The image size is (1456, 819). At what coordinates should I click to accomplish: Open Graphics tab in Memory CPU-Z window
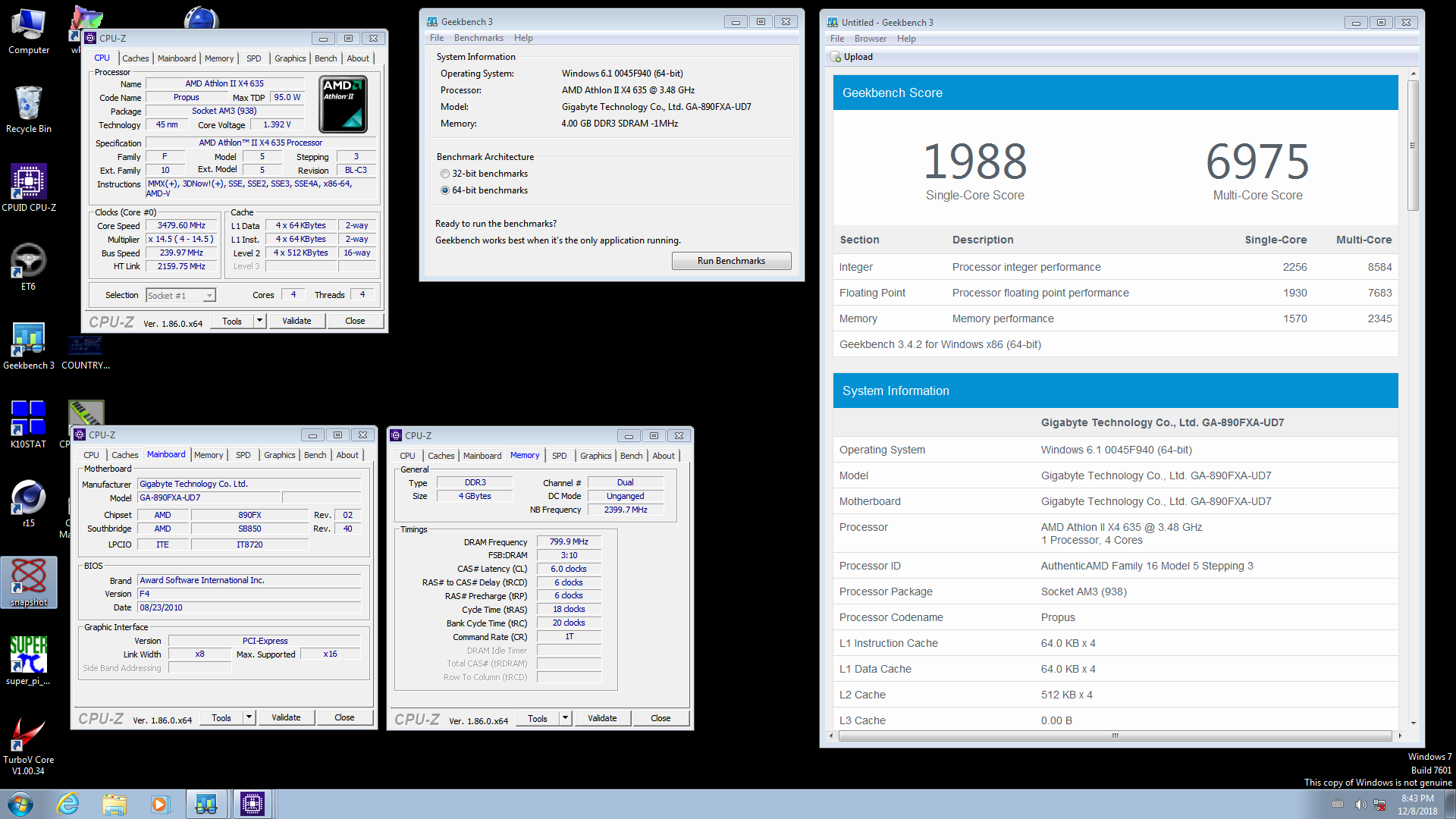[x=595, y=456]
